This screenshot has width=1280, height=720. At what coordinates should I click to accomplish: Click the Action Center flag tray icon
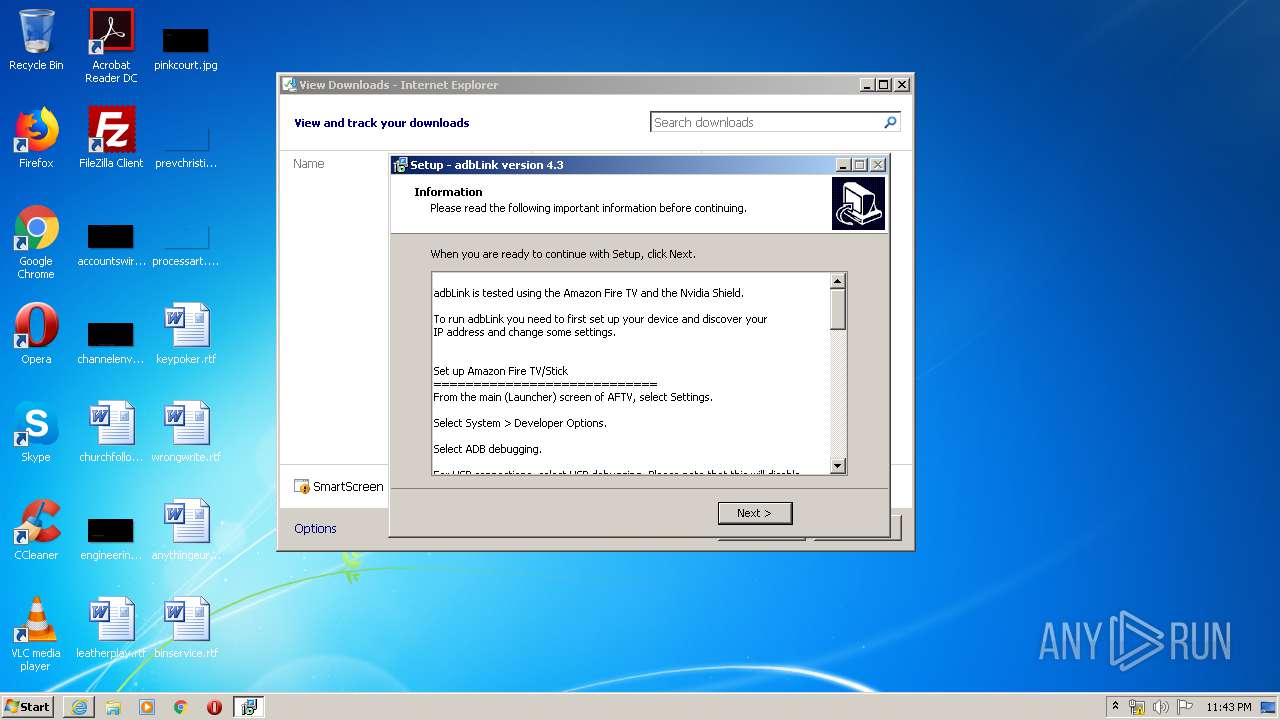1185,707
